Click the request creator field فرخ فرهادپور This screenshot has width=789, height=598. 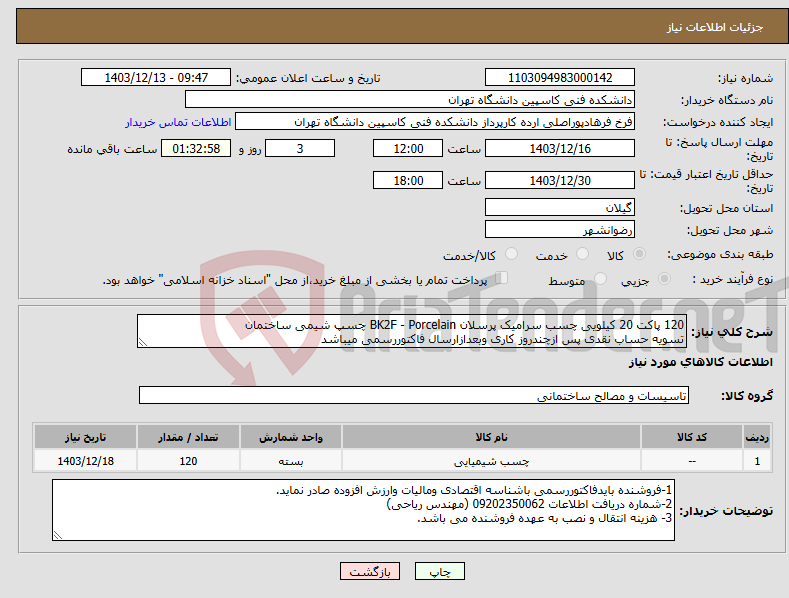point(435,122)
